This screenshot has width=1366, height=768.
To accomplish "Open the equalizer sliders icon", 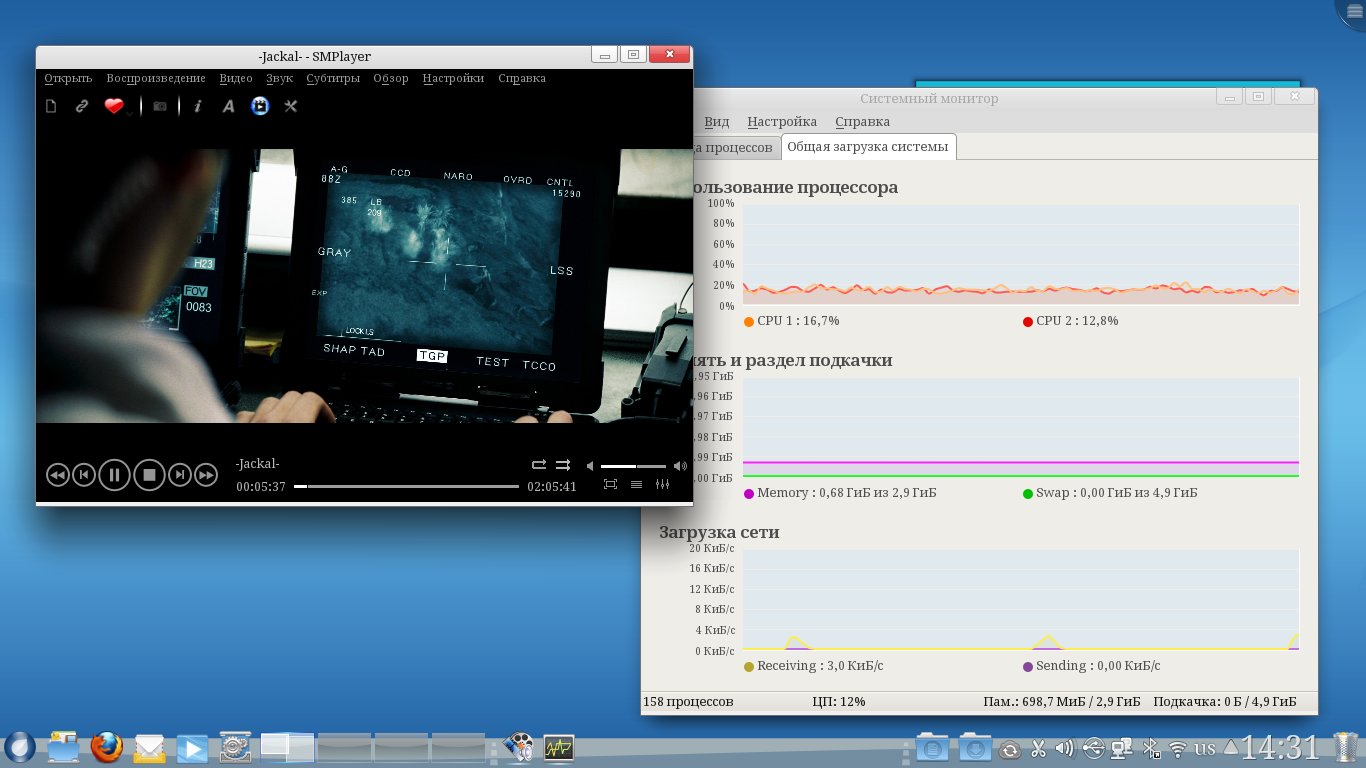I will point(662,485).
